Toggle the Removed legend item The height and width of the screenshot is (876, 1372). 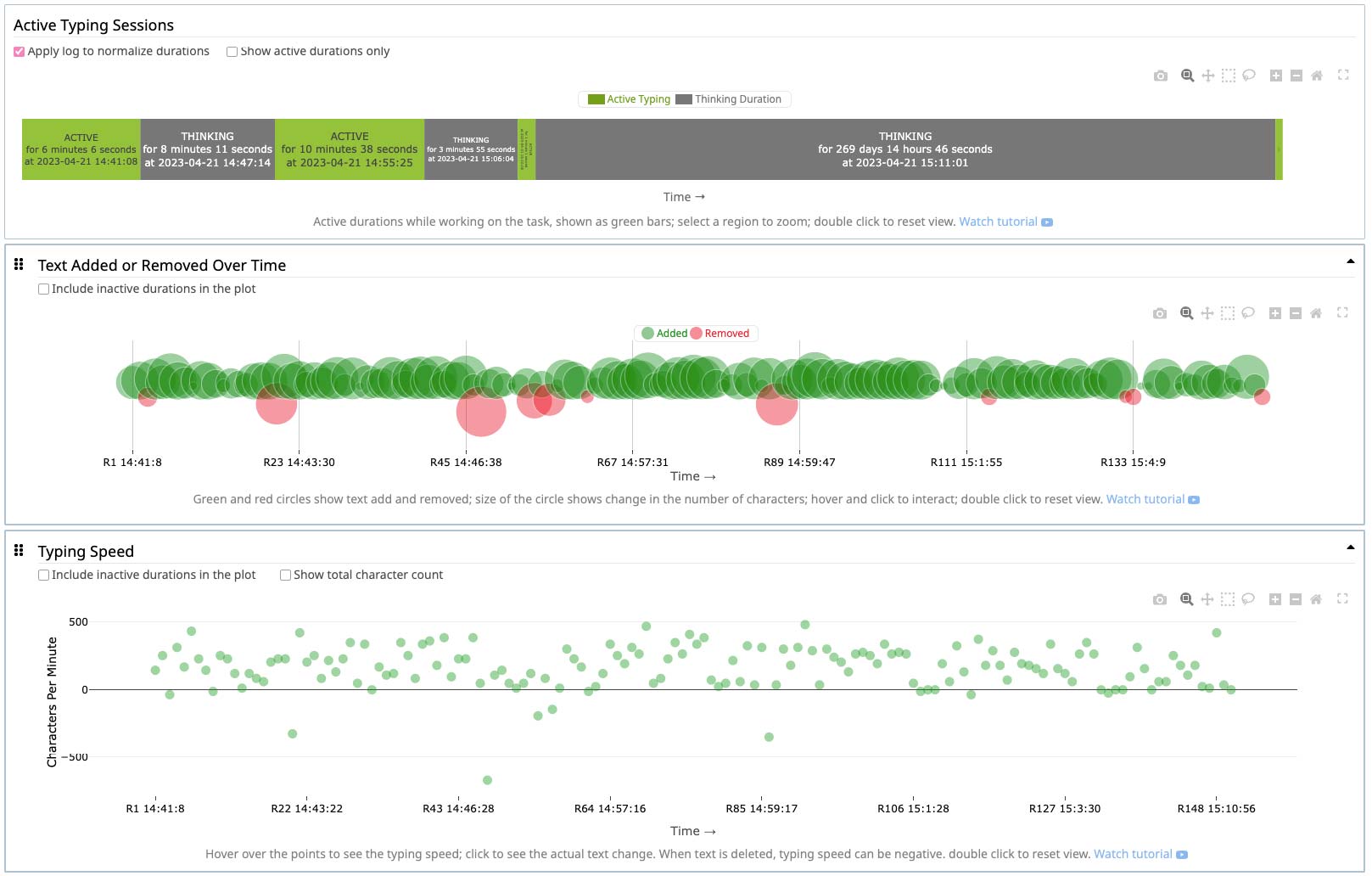pos(720,334)
